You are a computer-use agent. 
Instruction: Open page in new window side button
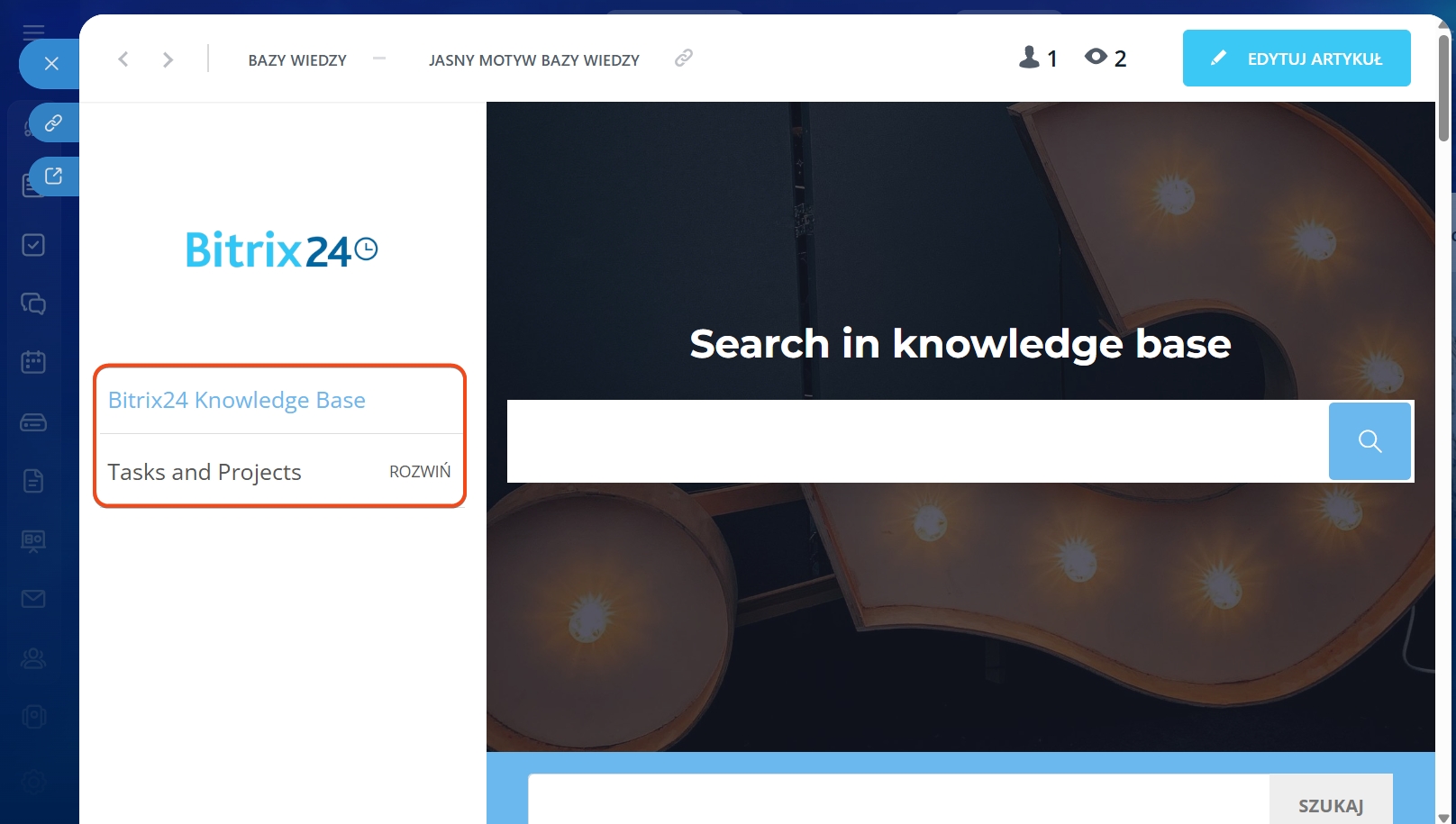tap(54, 176)
